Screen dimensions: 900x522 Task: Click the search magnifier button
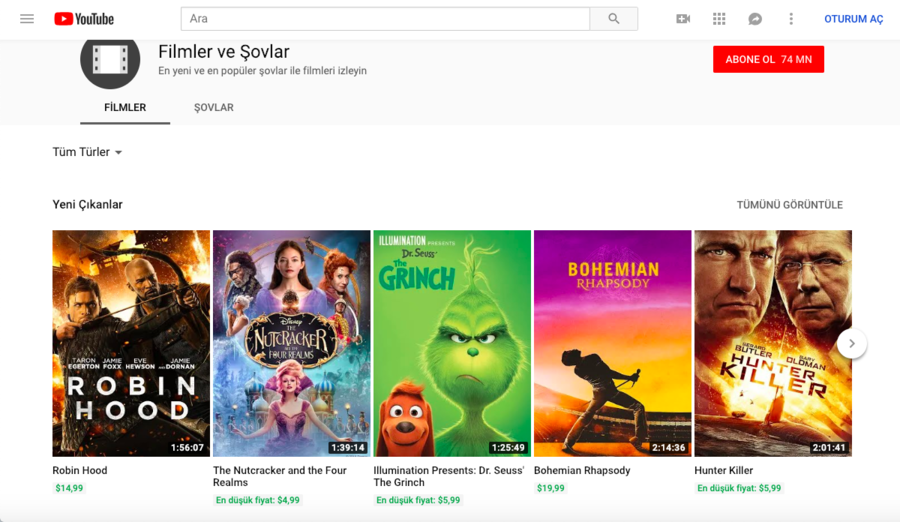point(614,19)
